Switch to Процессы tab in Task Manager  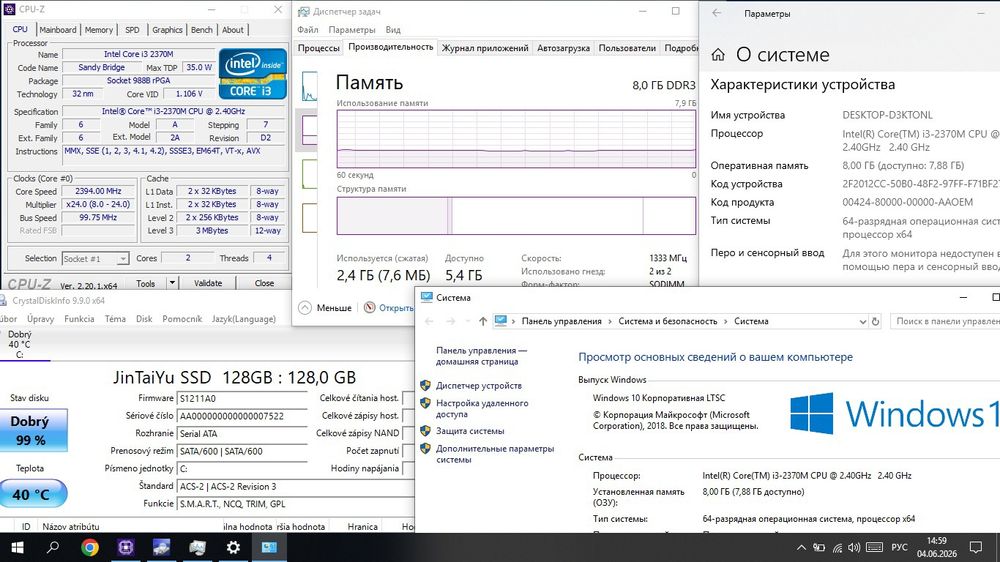click(318, 48)
